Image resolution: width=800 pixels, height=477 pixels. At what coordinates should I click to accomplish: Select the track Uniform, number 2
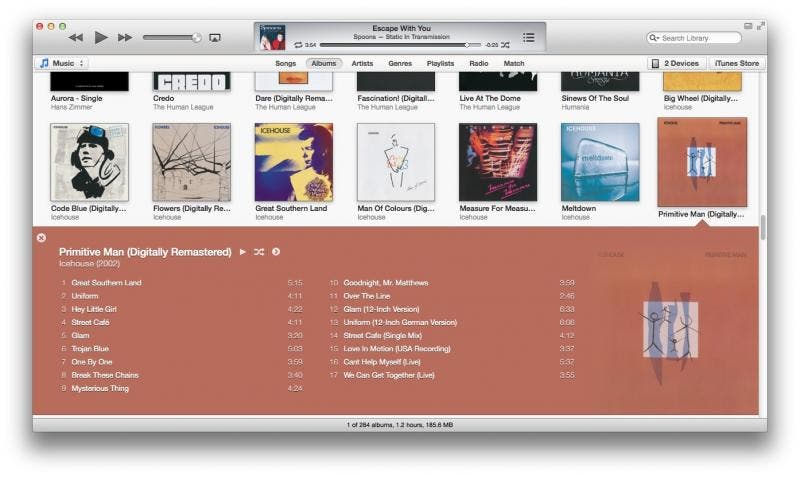click(x=182, y=296)
